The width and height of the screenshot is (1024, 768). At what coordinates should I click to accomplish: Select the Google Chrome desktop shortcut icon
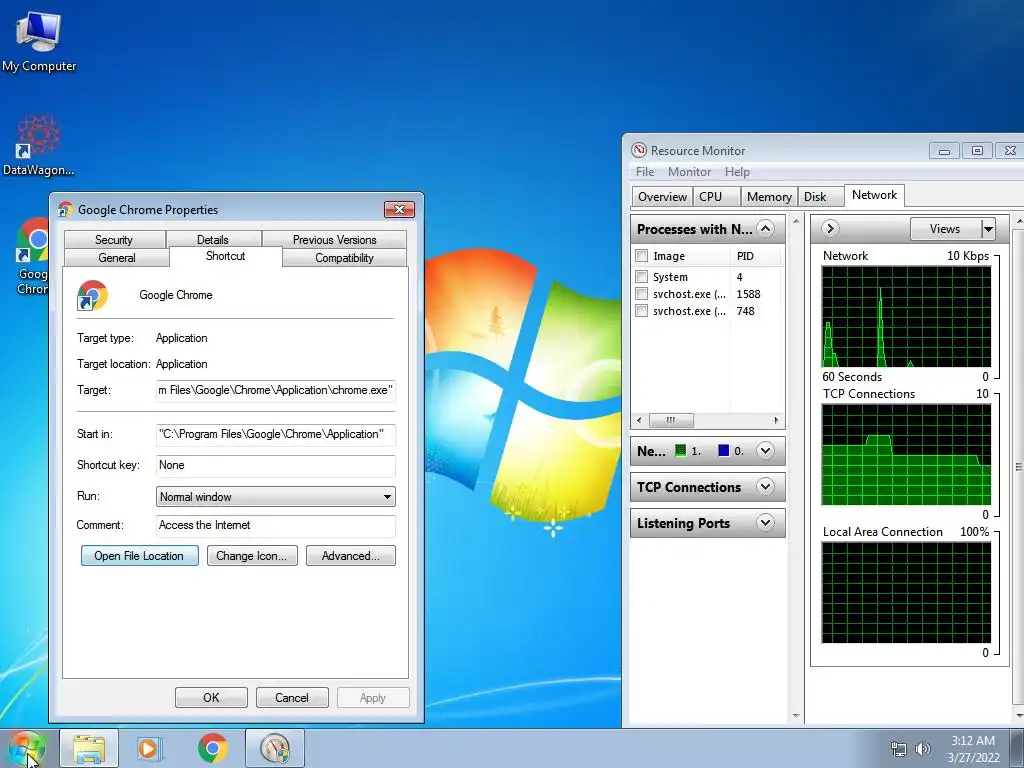pyautogui.click(x=31, y=257)
